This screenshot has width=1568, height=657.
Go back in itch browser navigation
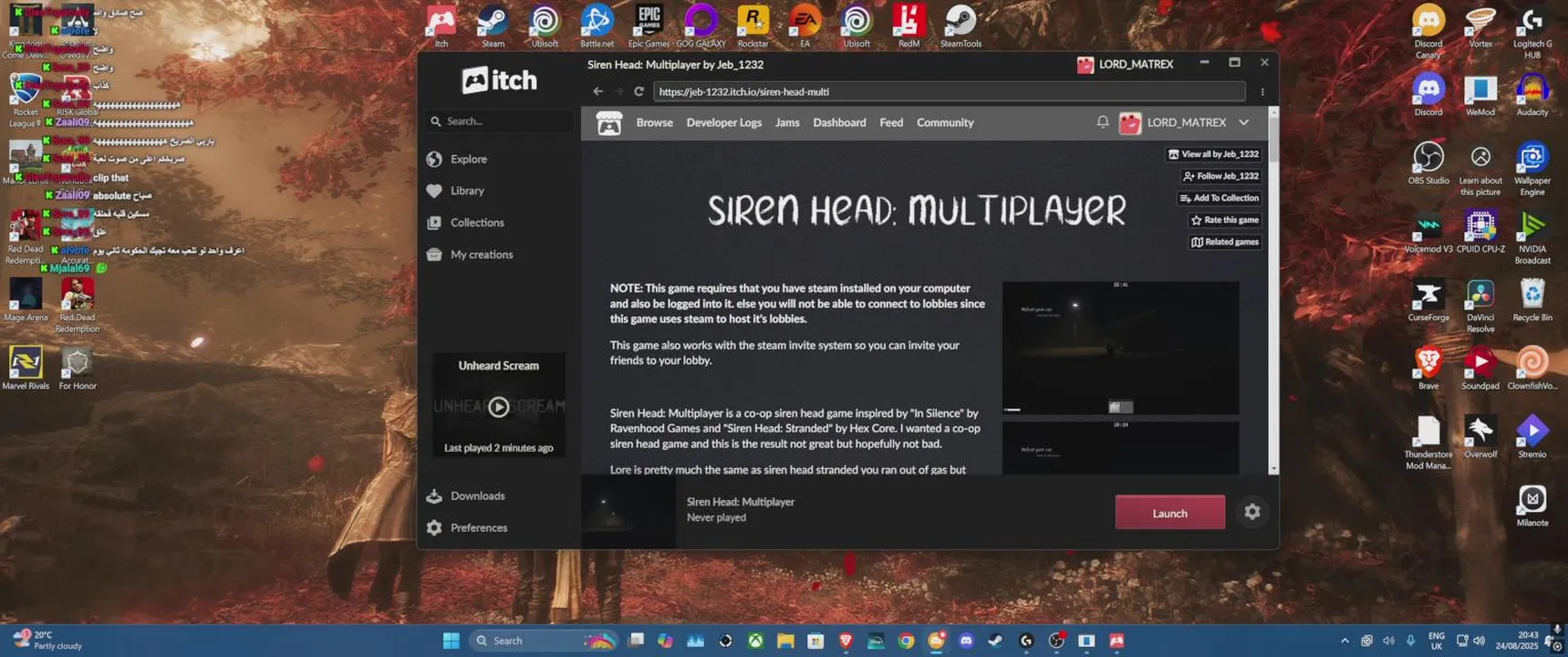[x=597, y=91]
